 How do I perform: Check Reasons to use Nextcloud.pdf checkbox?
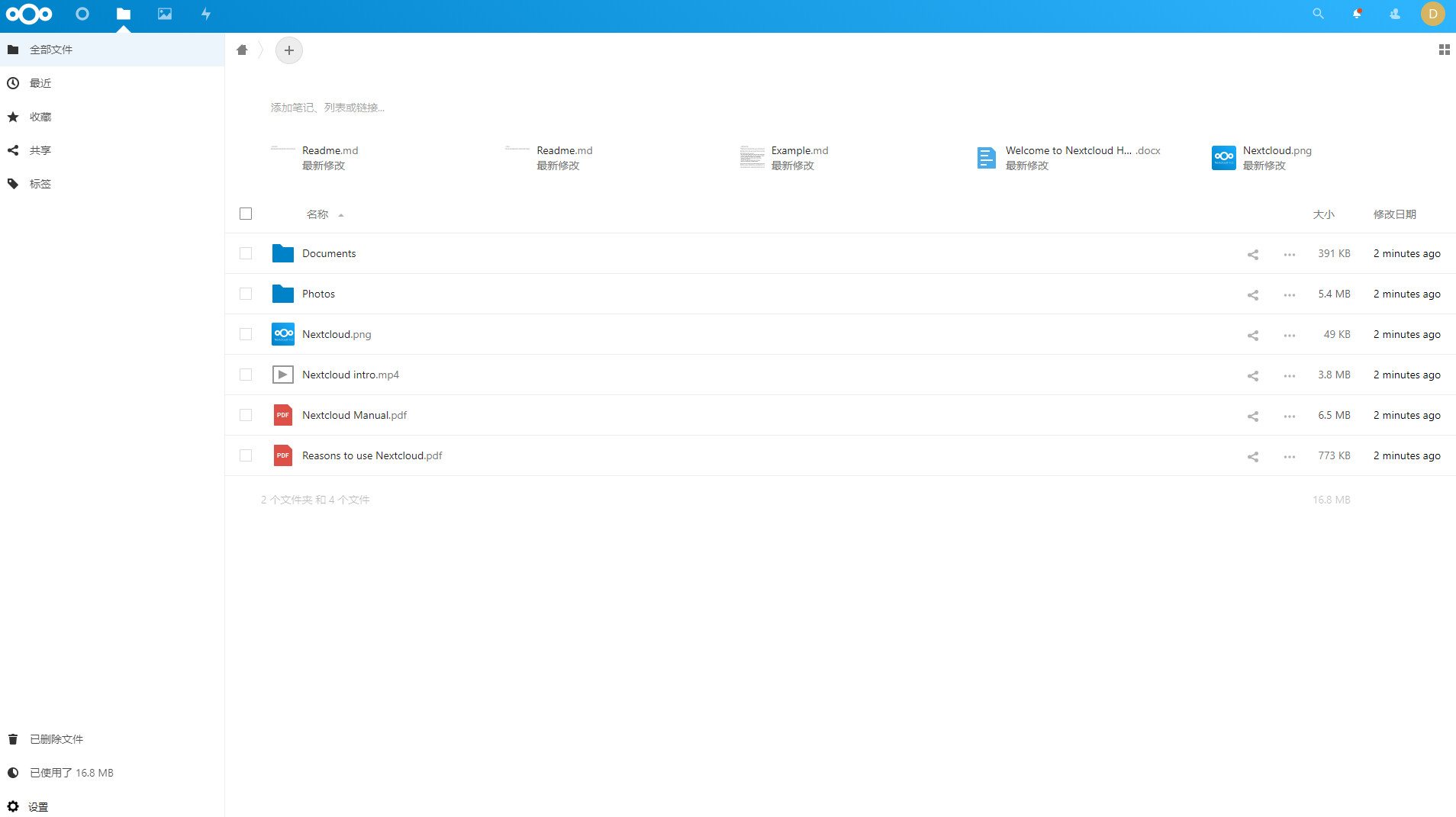[x=246, y=455]
